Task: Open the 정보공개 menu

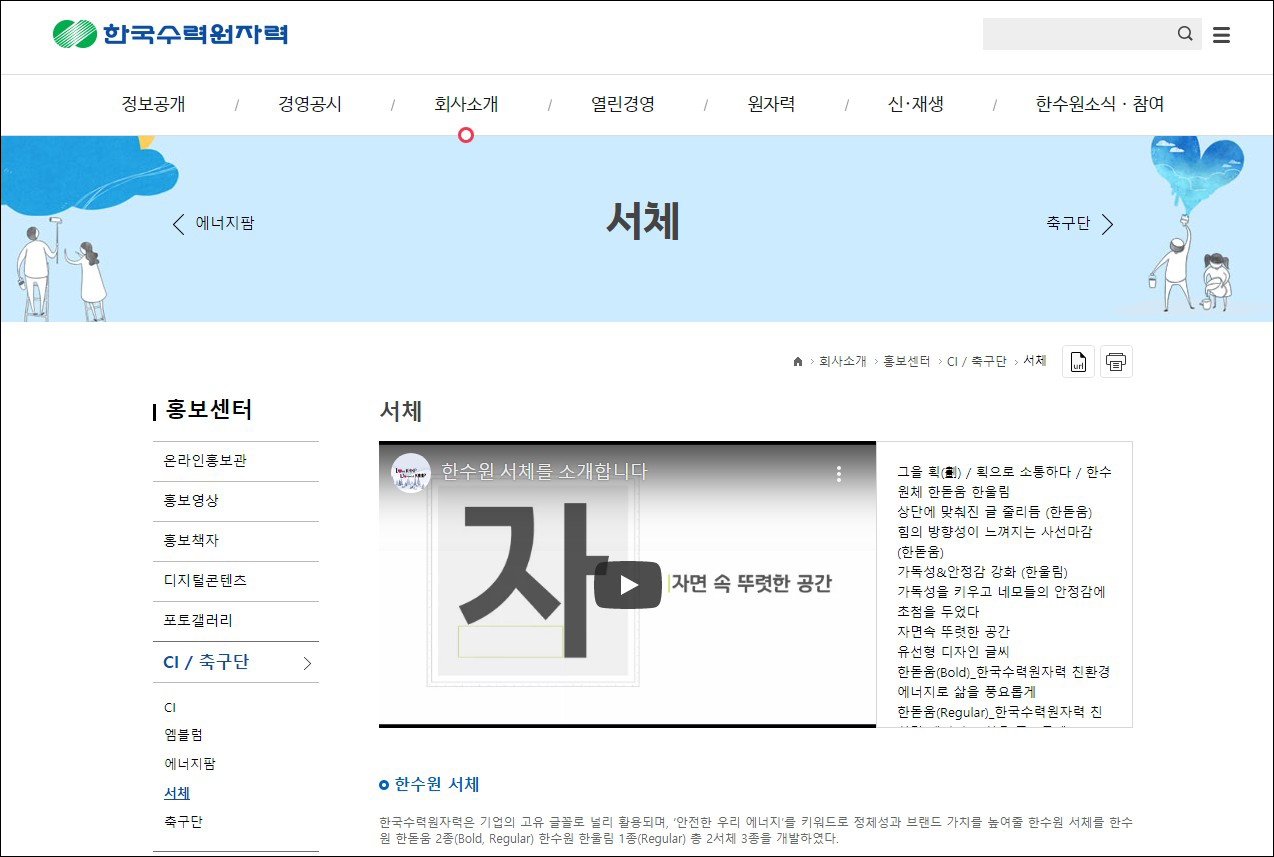Action: (153, 104)
